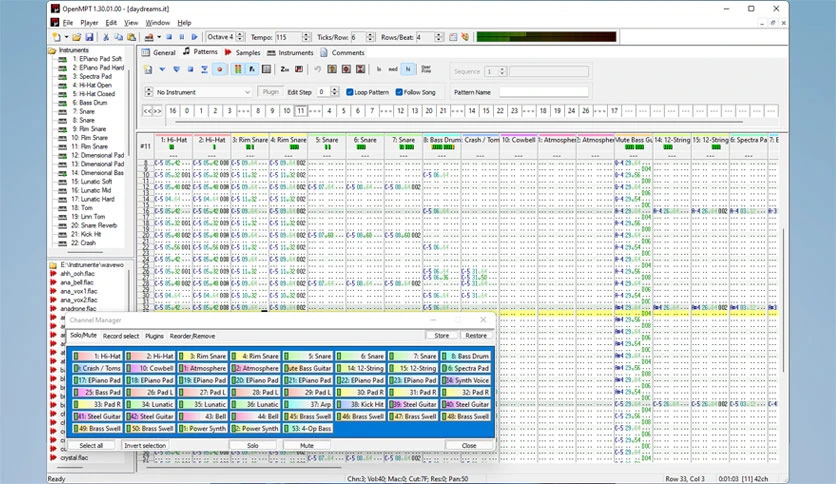
Task: Click the Solo button in Channel Manager
Action: coord(253,446)
